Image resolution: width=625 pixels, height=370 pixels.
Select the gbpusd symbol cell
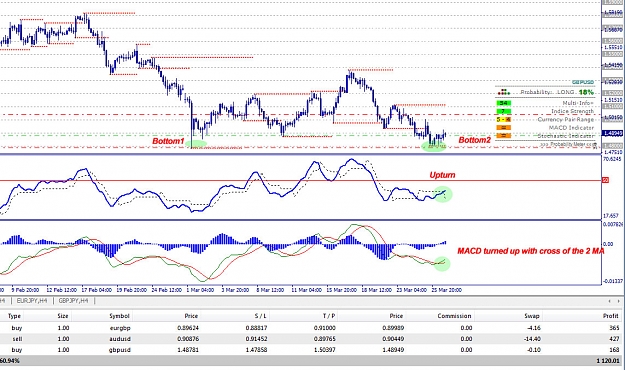pos(120,350)
